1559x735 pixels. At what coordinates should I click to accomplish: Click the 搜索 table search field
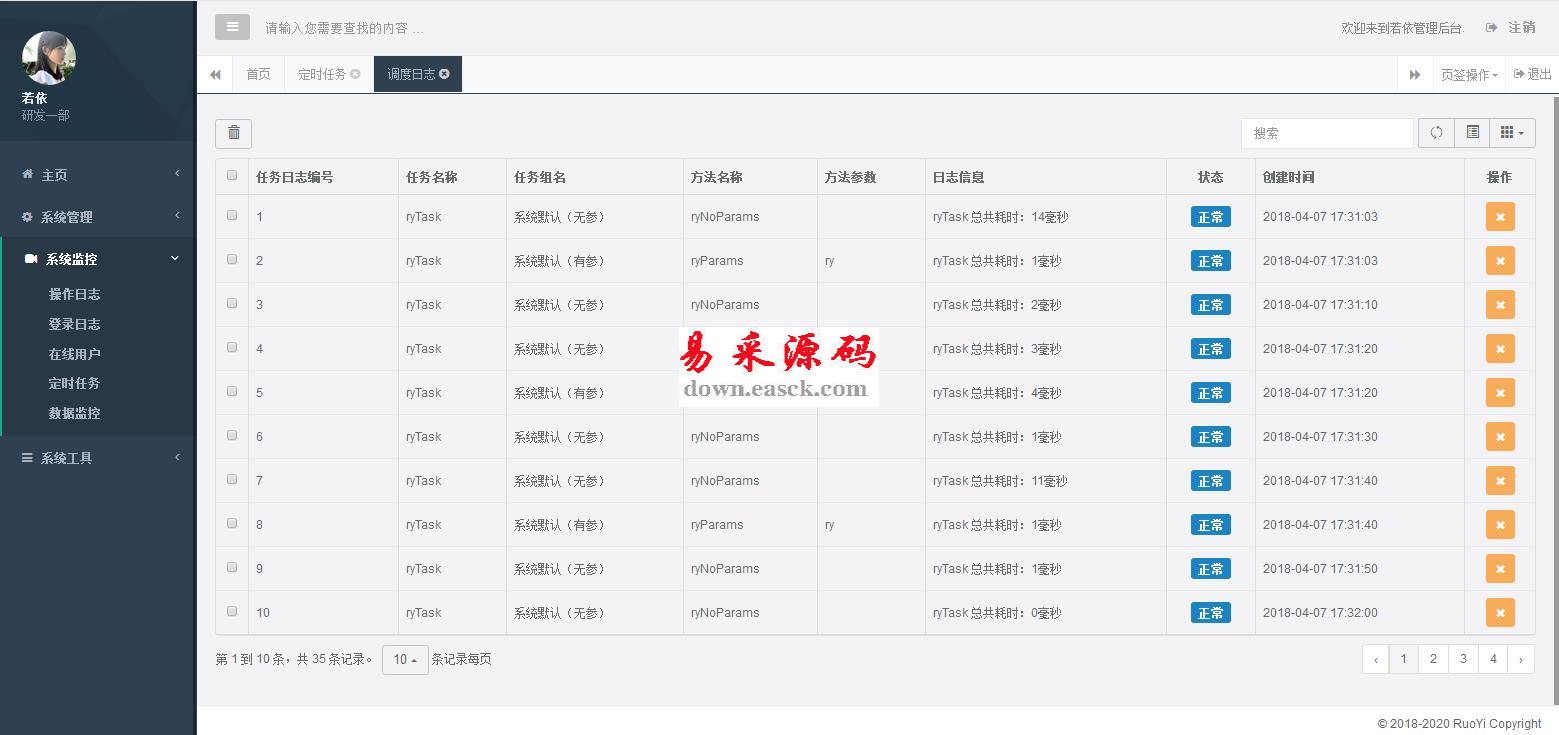1327,133
